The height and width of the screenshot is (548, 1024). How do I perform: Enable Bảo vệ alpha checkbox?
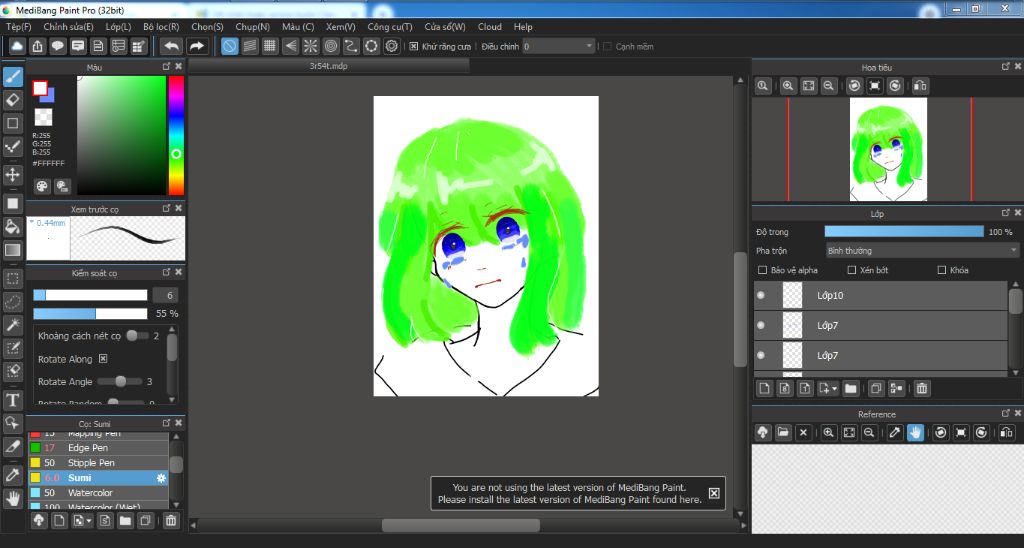pyautogui.click(x=762, y=270)
